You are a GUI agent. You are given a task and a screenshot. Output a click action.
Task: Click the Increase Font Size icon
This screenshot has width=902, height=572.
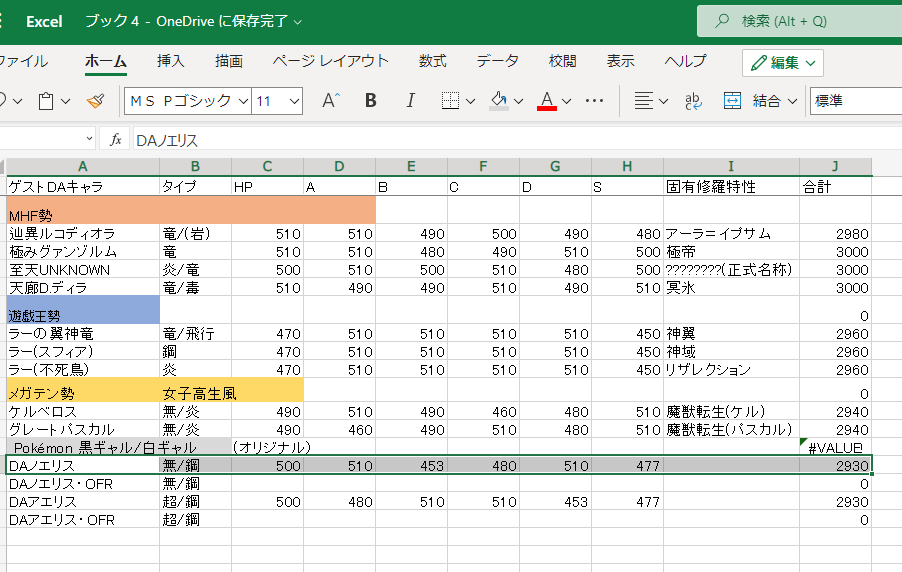330,101
